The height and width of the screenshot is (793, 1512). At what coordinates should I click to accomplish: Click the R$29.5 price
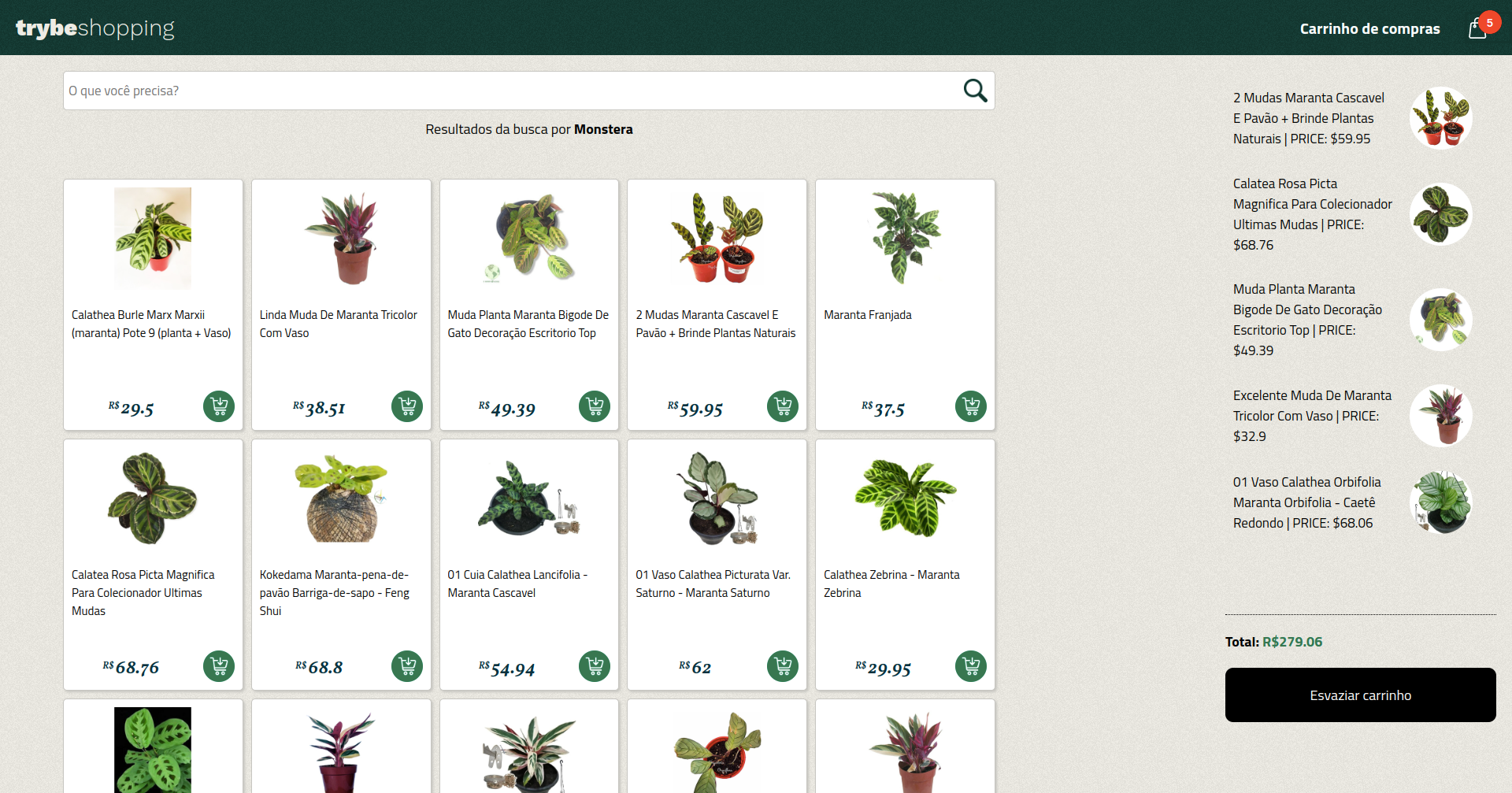tap(131, 408)
